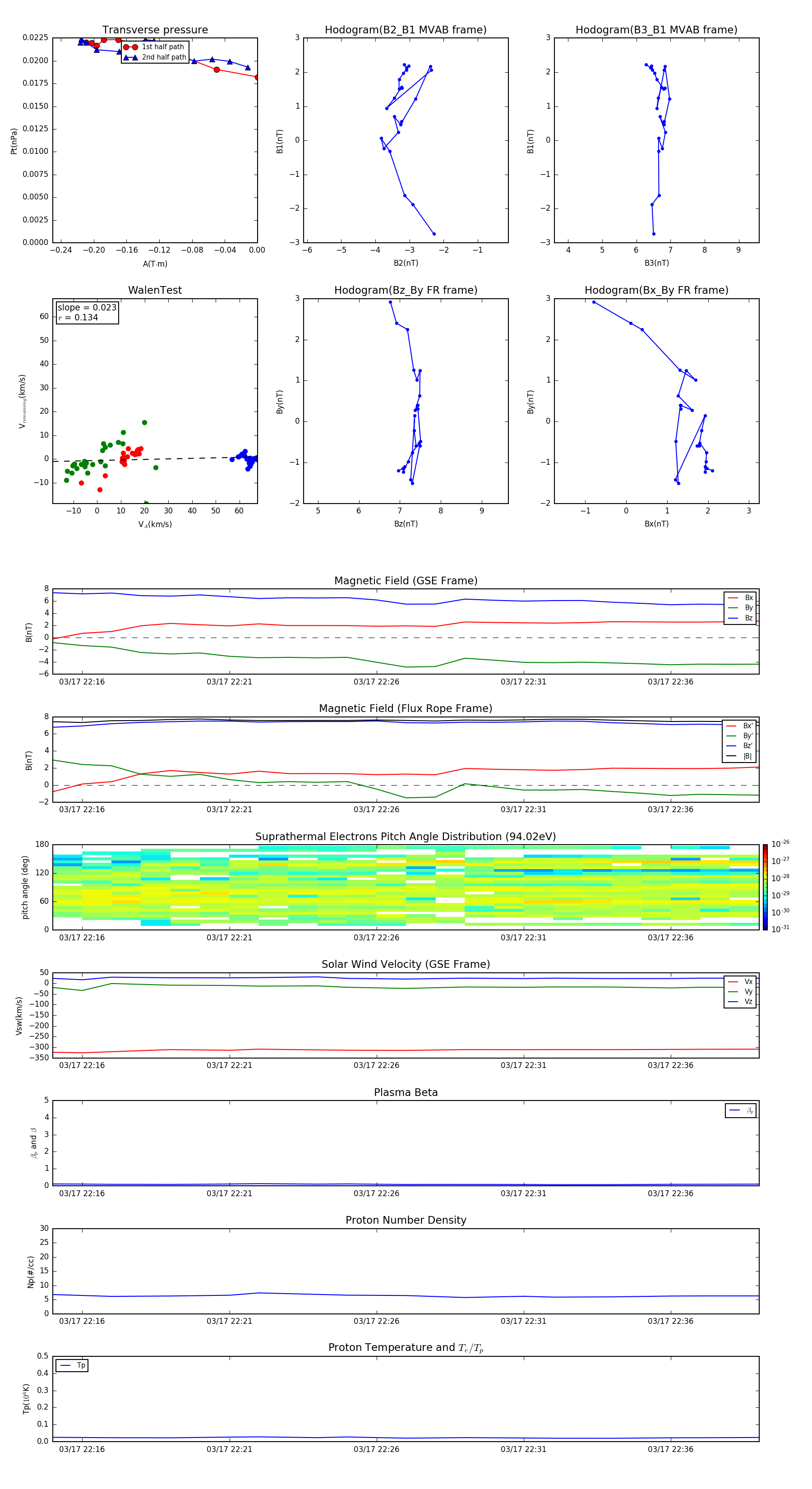Click '03/17 22:26' tick under Proton Density plot
Viewport: 812px width, 1489px height.
376,1321
